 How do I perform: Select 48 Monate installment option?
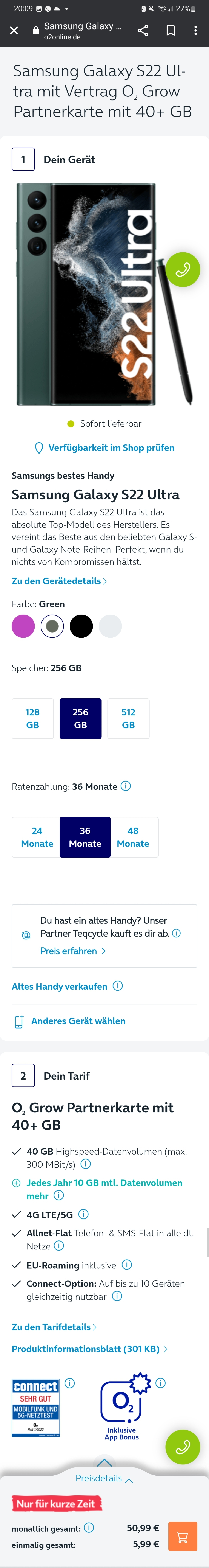click(x=133, y=837)
